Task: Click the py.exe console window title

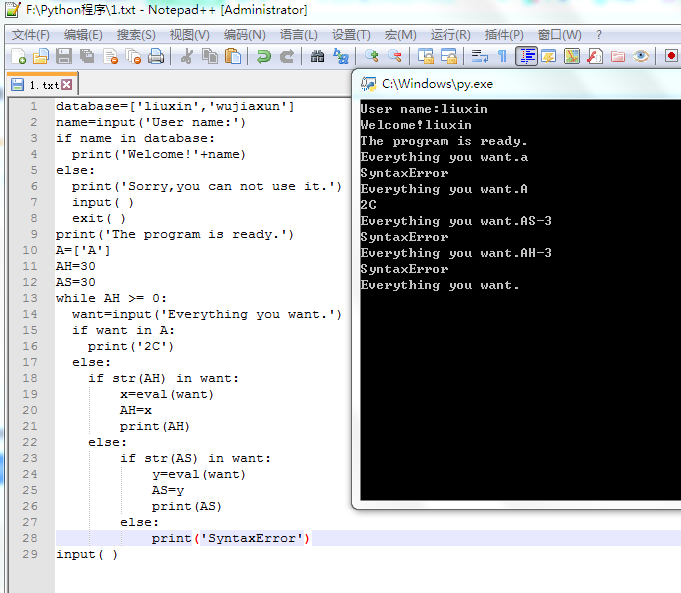Action: coord(437,84)
